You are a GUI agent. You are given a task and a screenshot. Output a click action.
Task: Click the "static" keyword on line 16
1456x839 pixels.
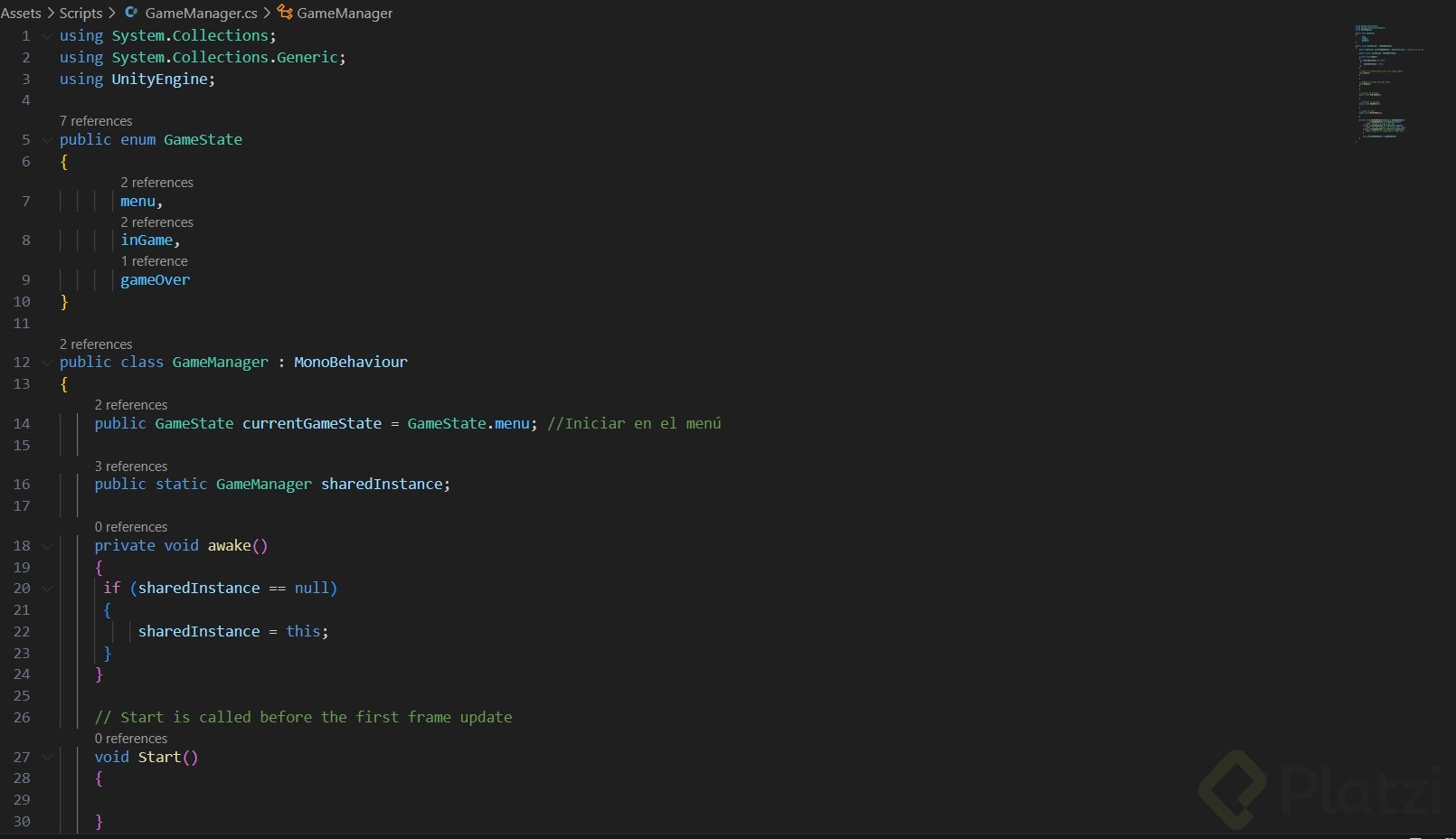(182, 485)
